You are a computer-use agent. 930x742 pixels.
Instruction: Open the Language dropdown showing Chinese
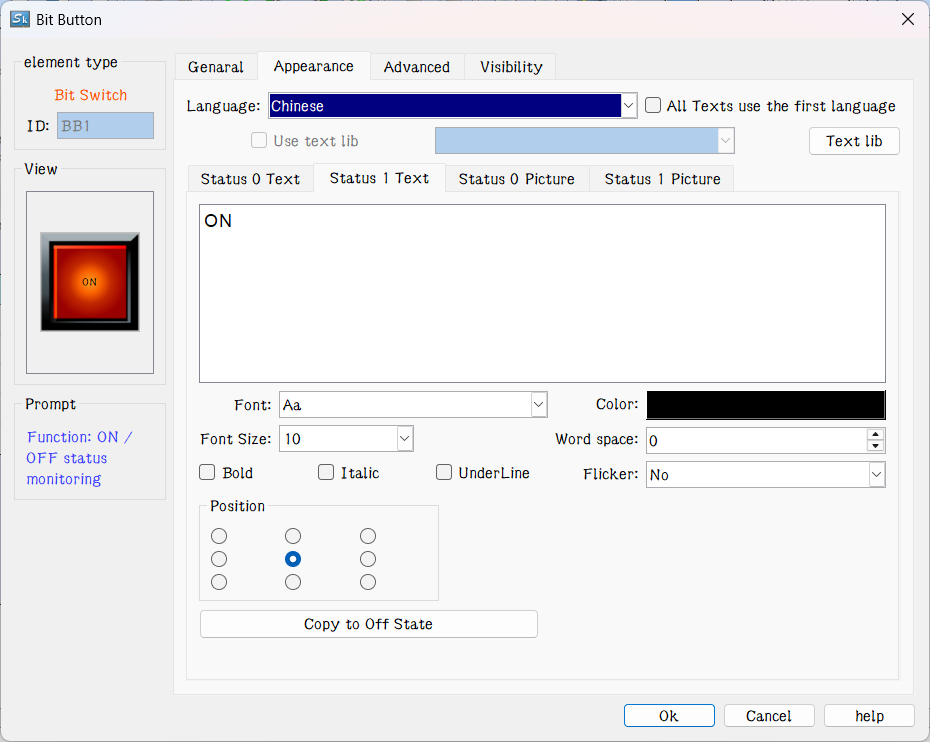pos(628,106)
